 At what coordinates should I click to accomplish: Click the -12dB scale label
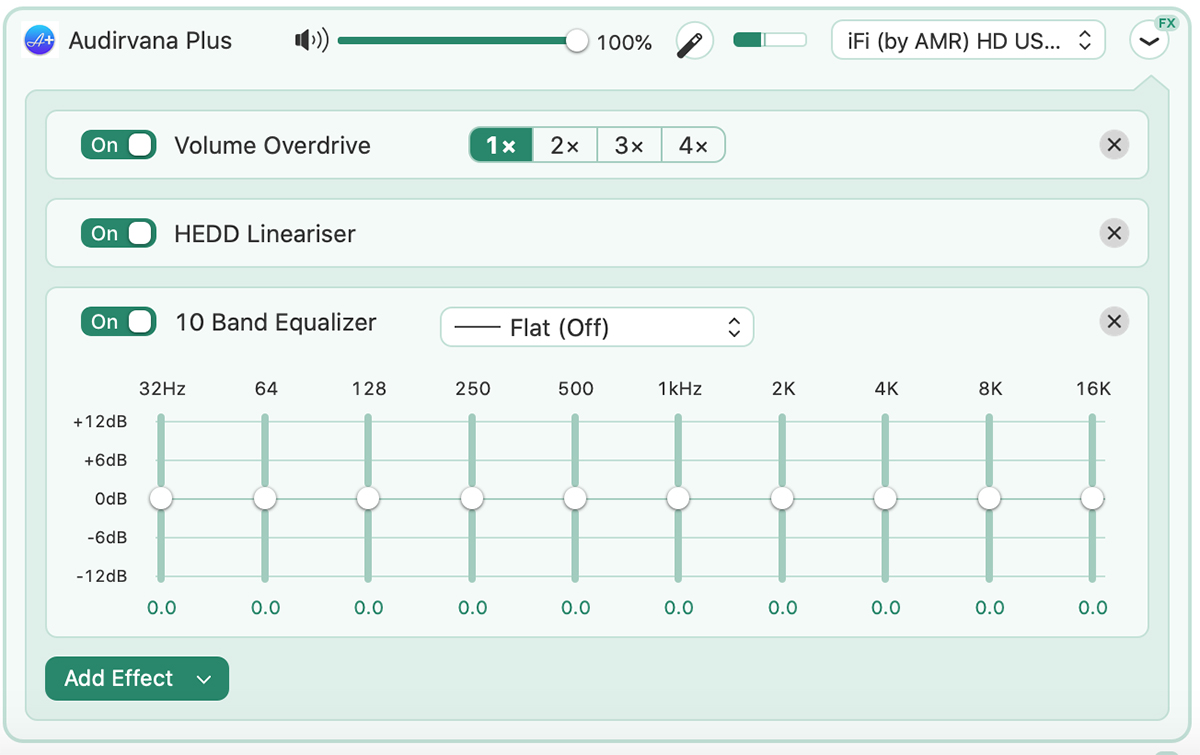[100, 576]
